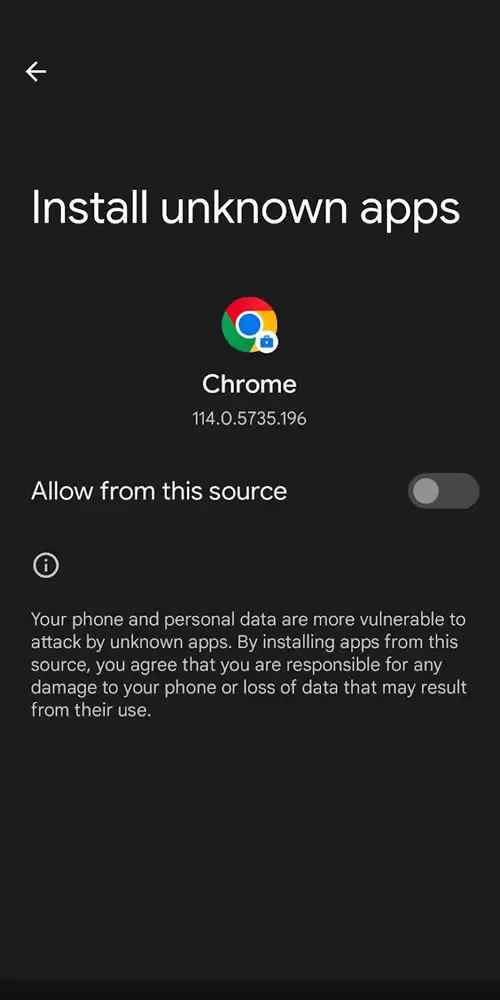500x1000 pixels.
Task: Turn on unknown app installs for Chrome
Action: [443, 491]
